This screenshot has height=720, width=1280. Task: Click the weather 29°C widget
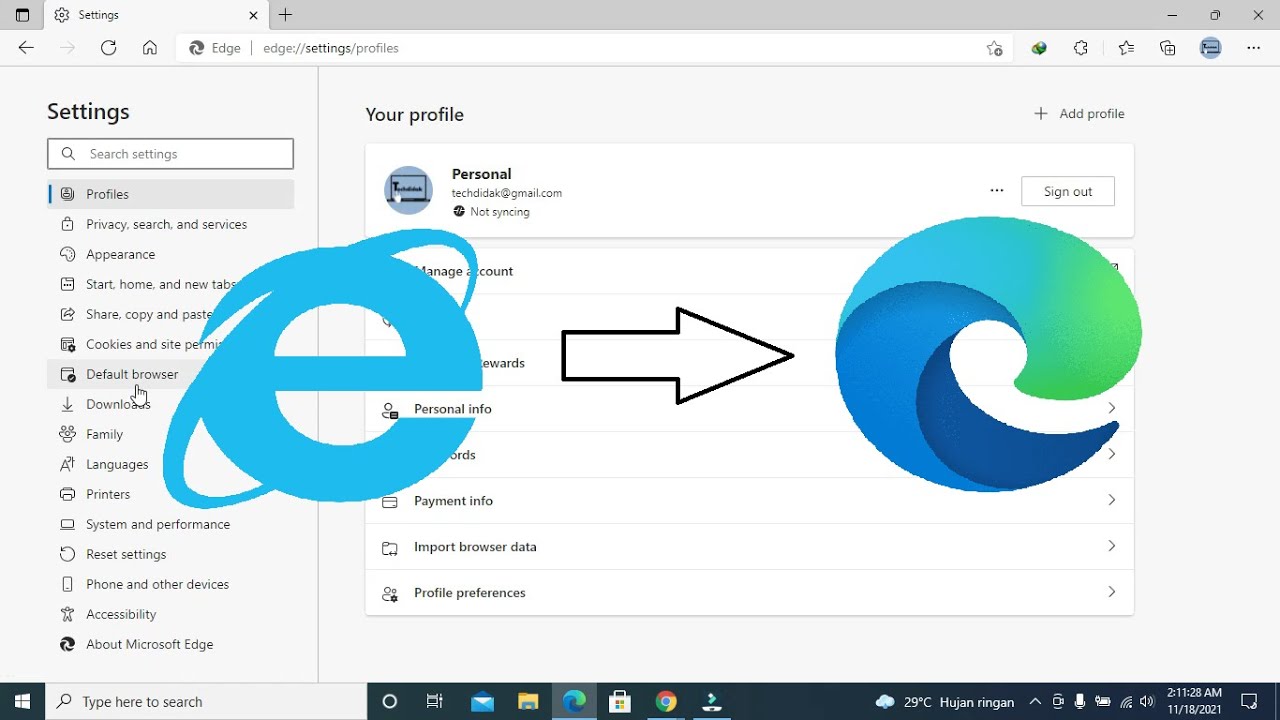pyautogui.click(x=944, y=701)
